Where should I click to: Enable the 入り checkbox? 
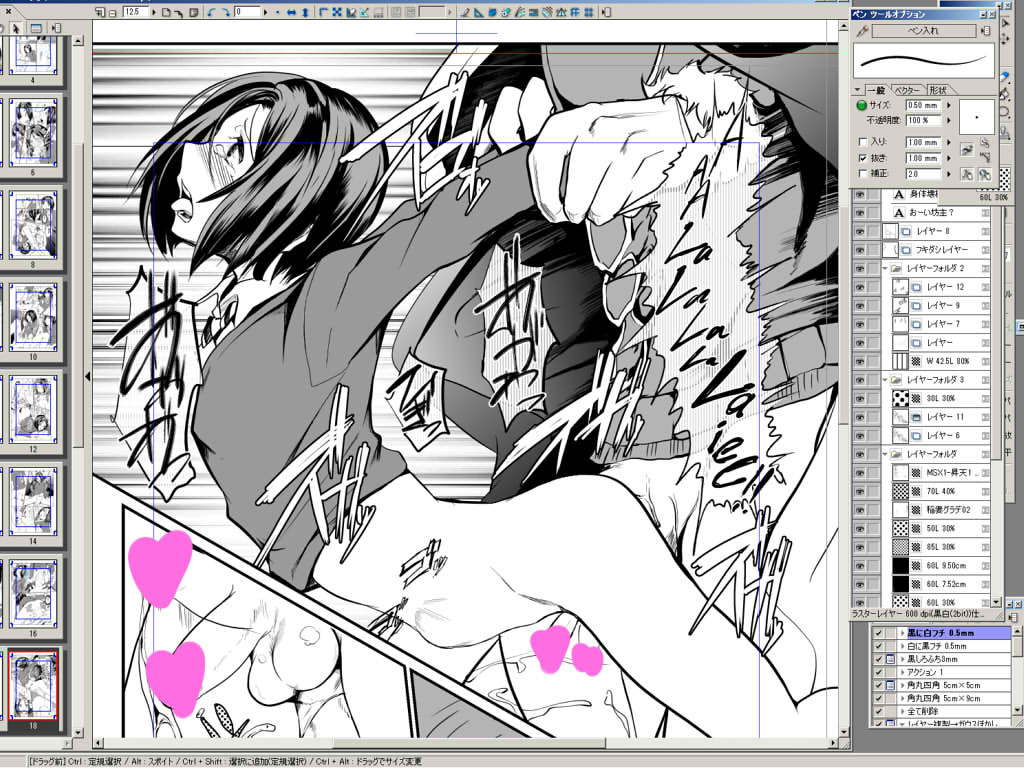[x=862, y=142]
